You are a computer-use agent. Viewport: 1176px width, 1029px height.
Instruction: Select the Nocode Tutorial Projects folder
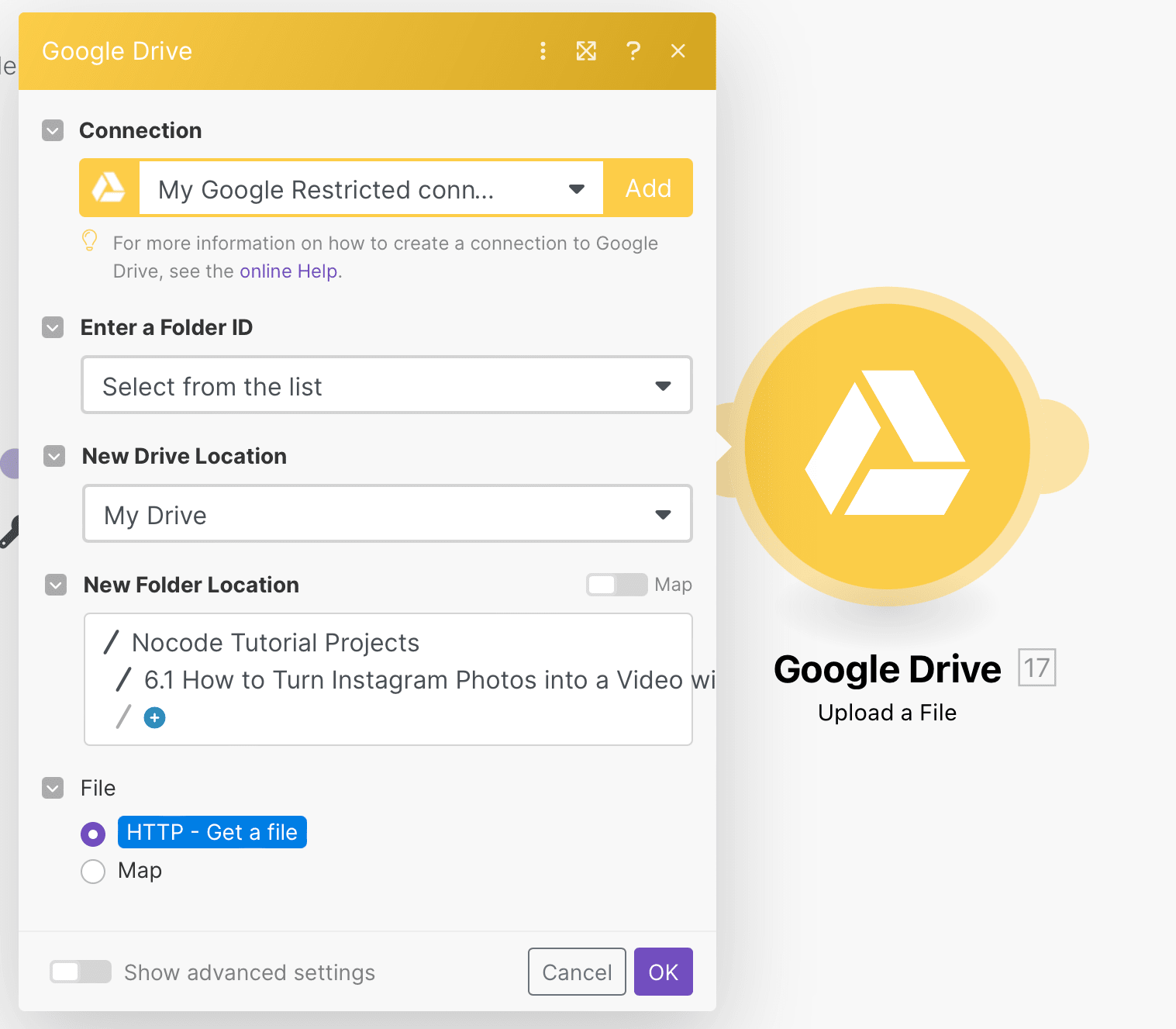click(275, 642)
